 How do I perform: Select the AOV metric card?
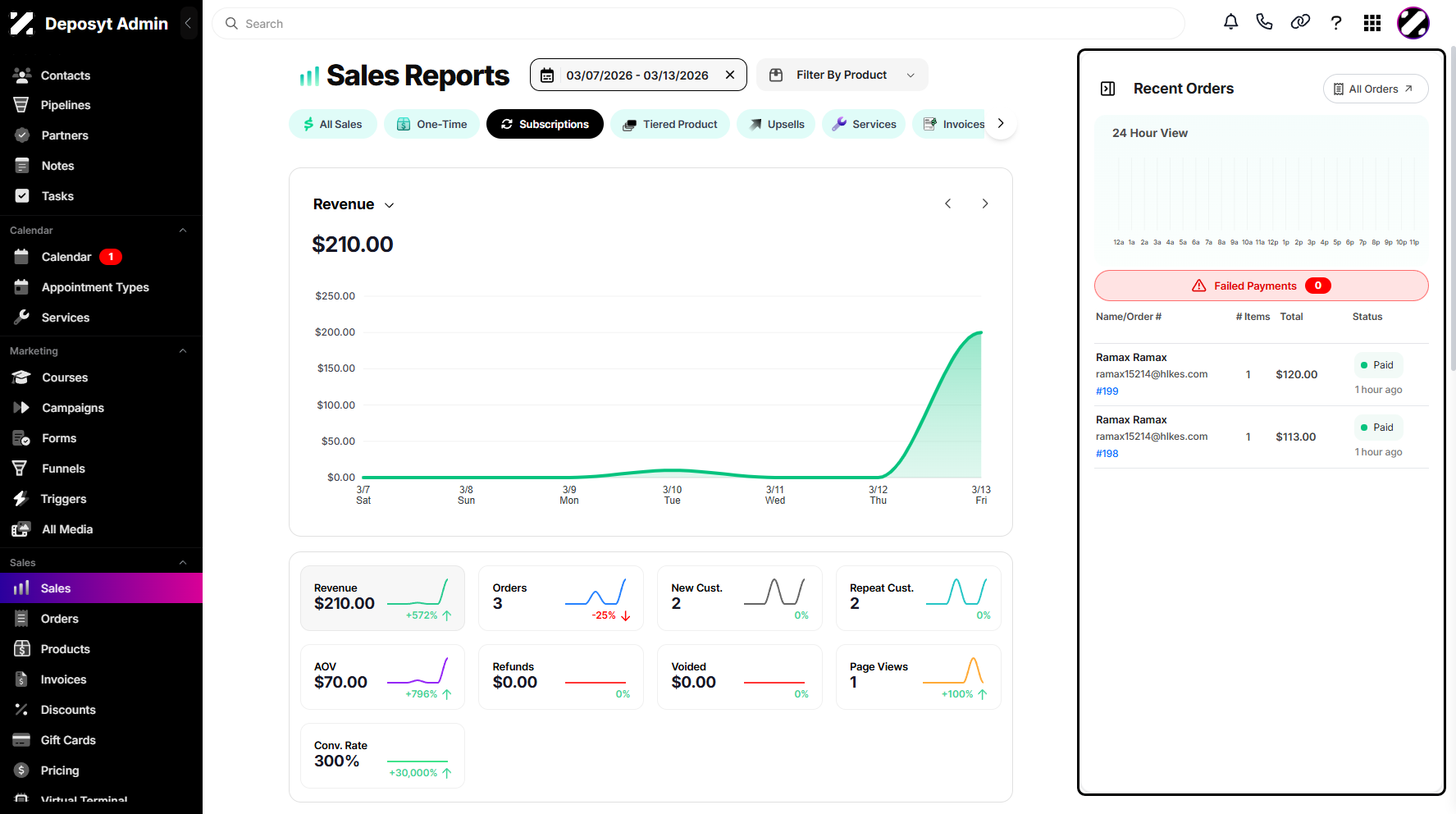click(x=382, y=677)
